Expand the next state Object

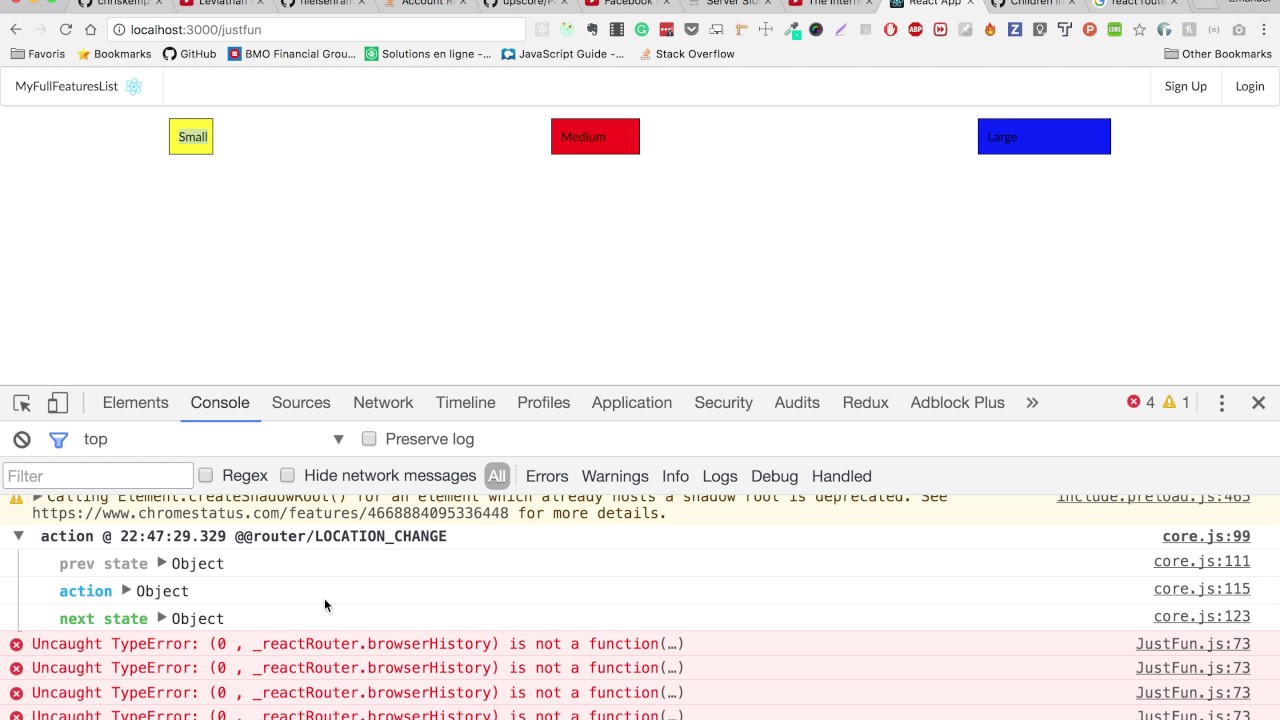(x=161, y=618)
